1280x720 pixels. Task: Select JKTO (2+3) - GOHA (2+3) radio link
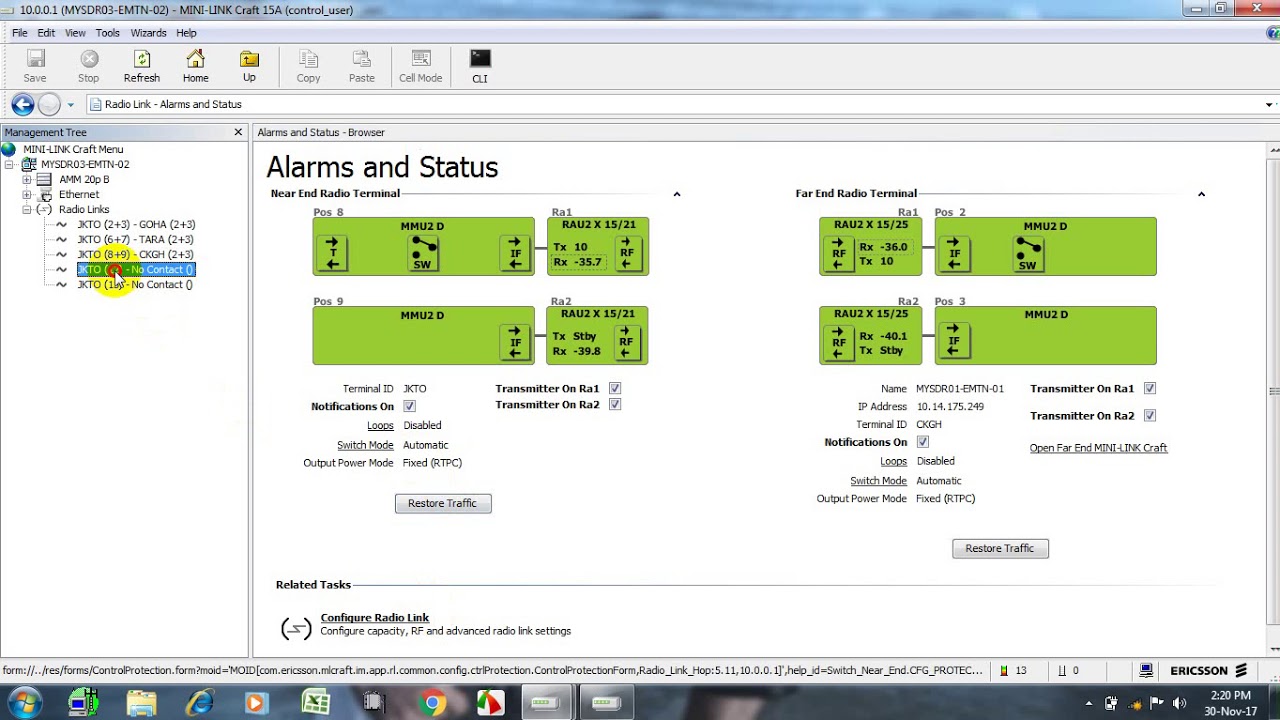point(136,224)
